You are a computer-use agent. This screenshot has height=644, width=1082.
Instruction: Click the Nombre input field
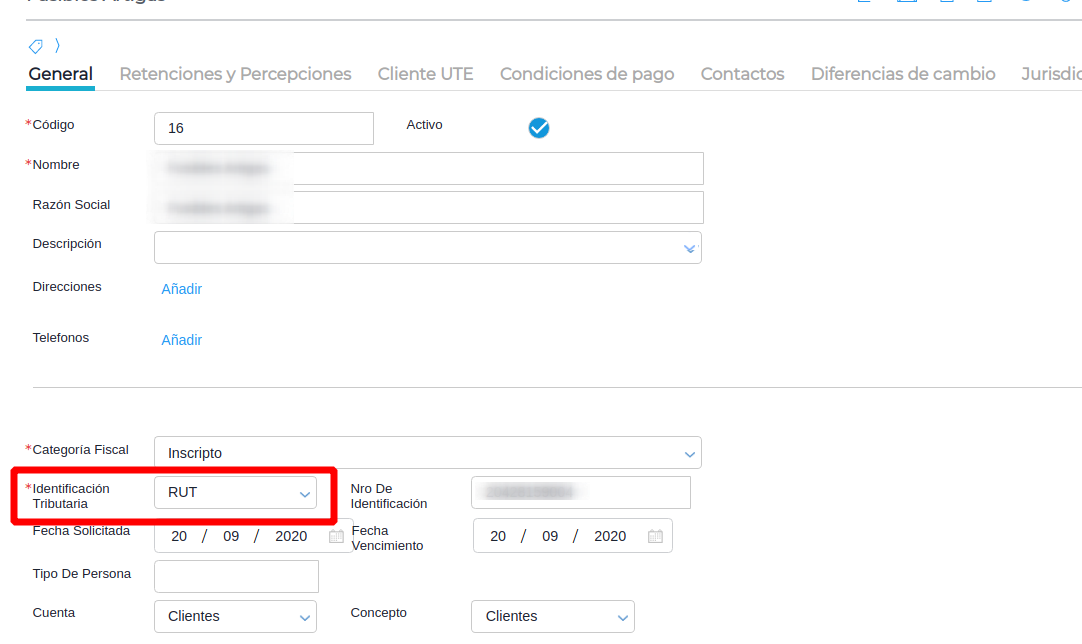tap(429, 168)
